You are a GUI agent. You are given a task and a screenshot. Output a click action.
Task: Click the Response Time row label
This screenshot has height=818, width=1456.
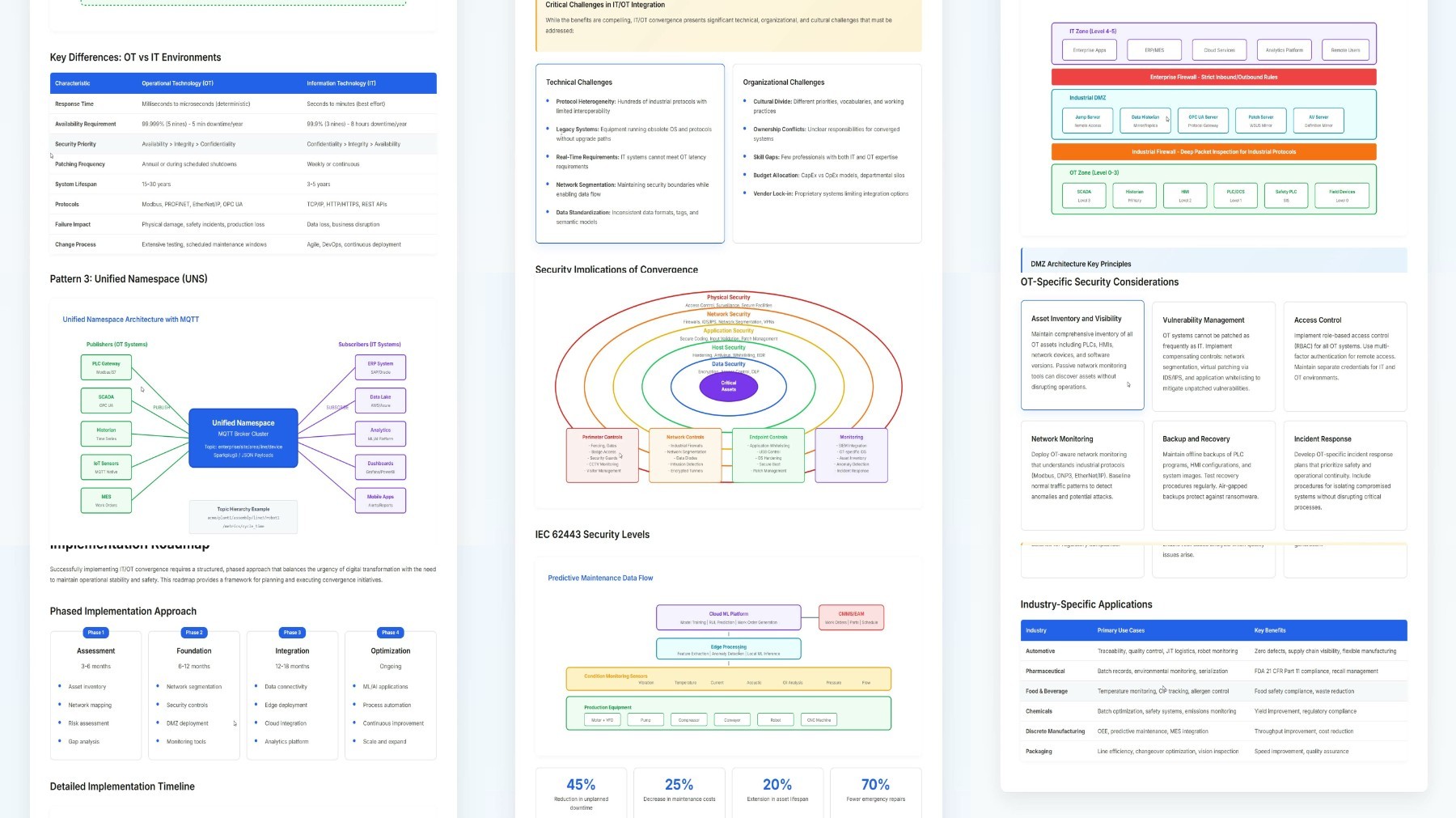[x=74, y=104]
